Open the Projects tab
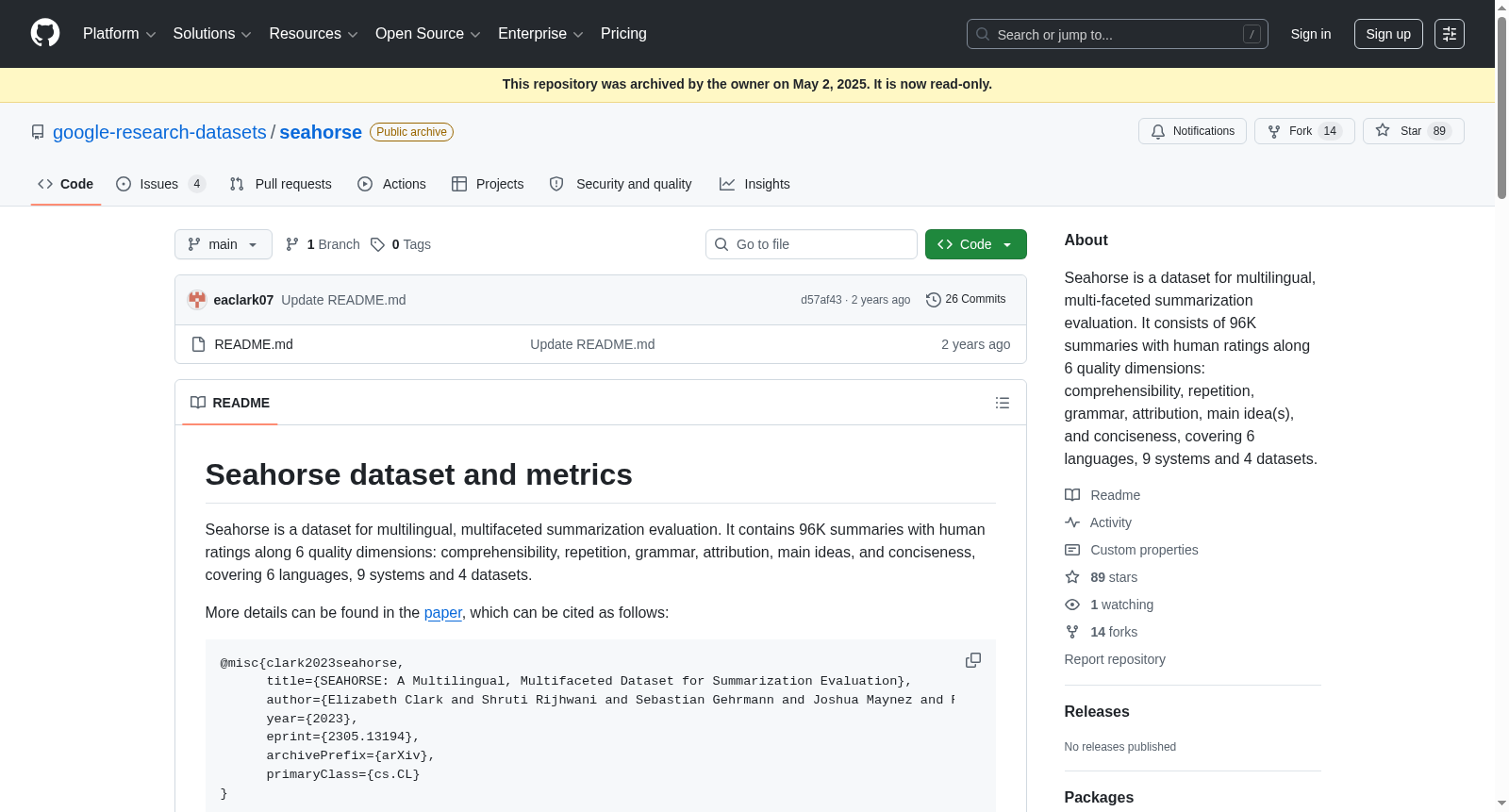Screen dimensions: 1509x812 (x=488, y=184)
